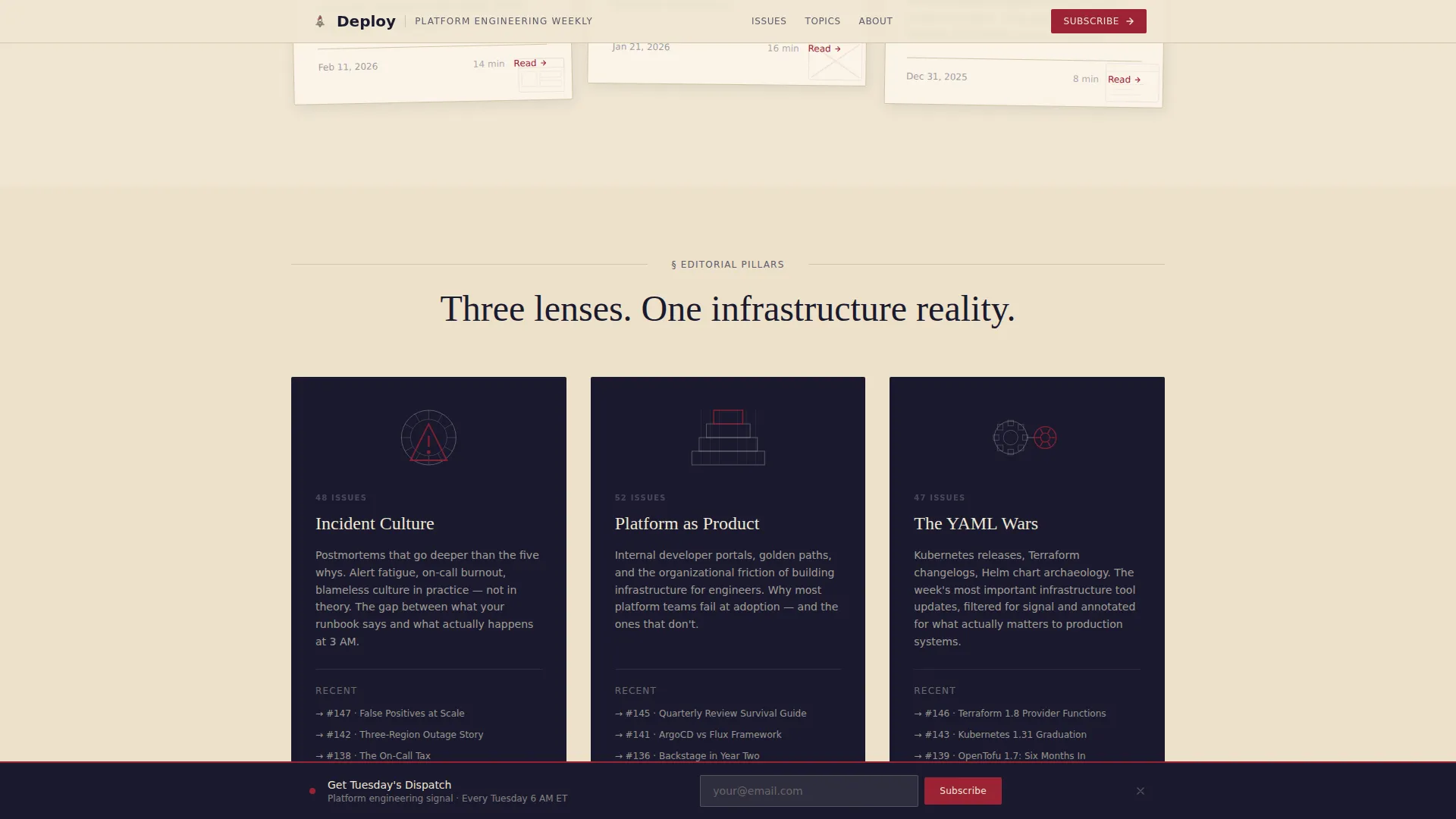Open the About nav item

[x=876, y=21]
